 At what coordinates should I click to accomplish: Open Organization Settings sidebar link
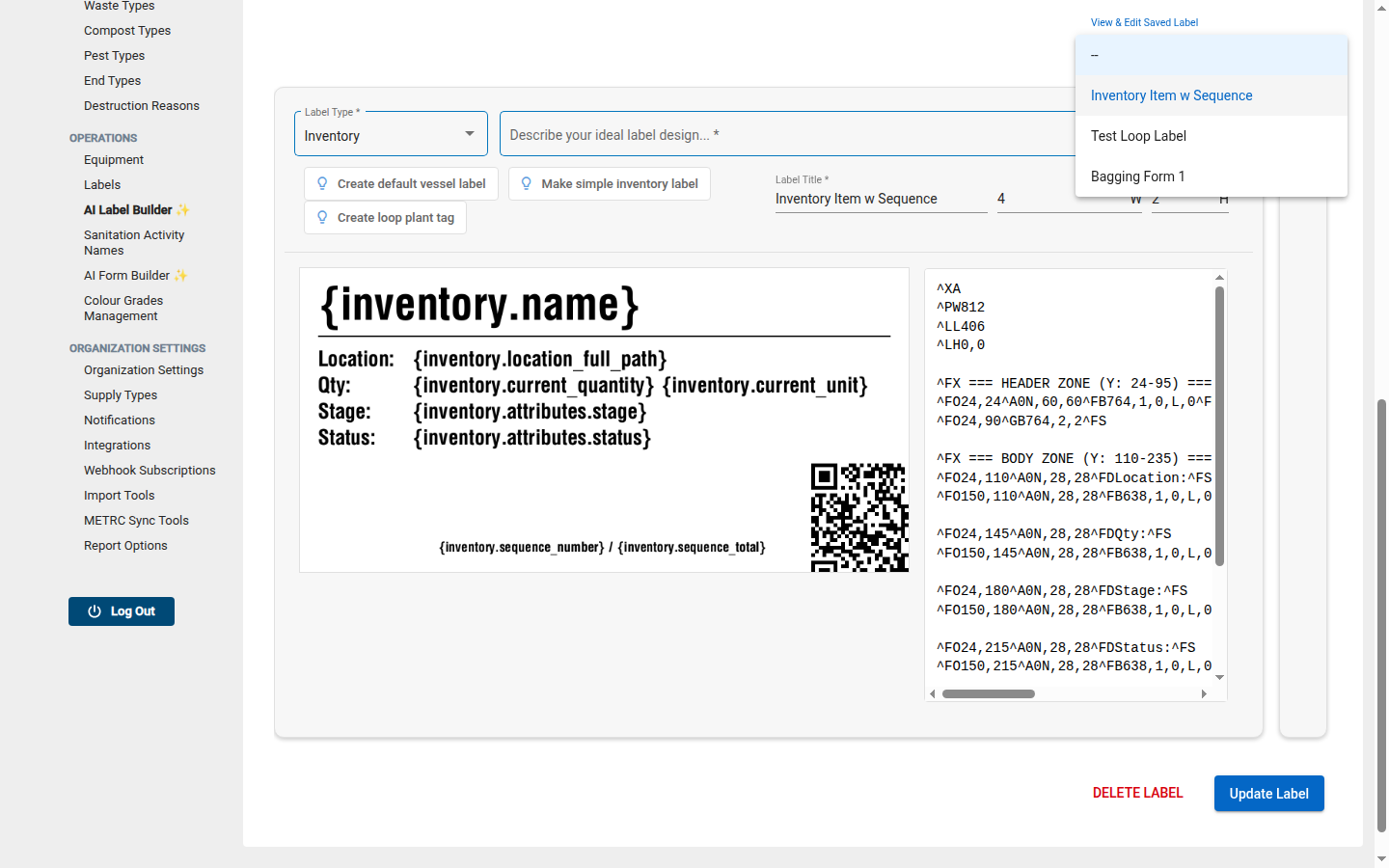pyautogui.click(x=144, y=370)
